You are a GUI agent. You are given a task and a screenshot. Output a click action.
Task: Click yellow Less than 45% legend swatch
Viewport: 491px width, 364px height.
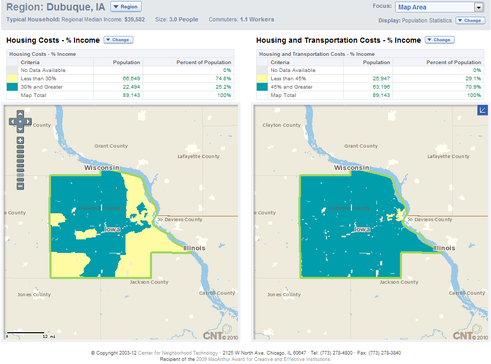click(x=262, y=79)
